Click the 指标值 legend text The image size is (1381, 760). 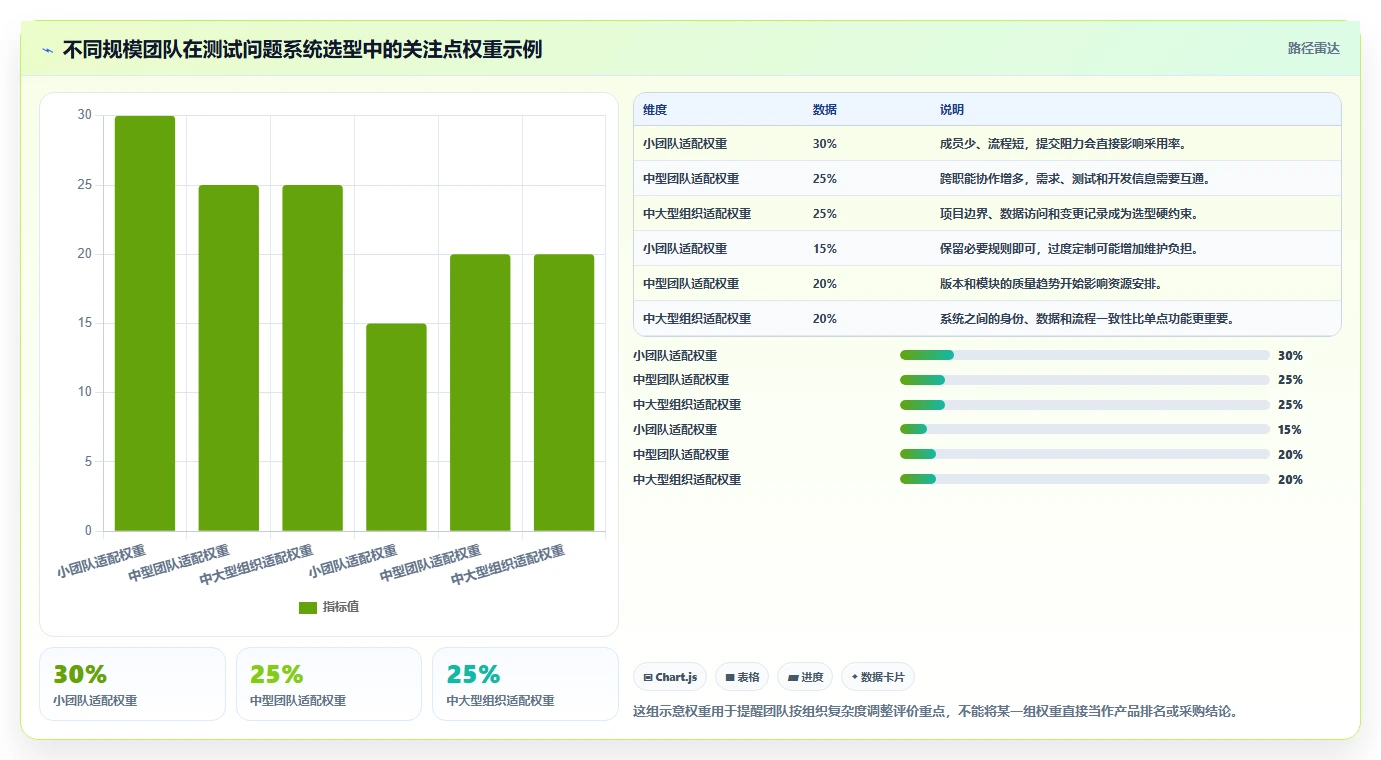pos(341,608)
